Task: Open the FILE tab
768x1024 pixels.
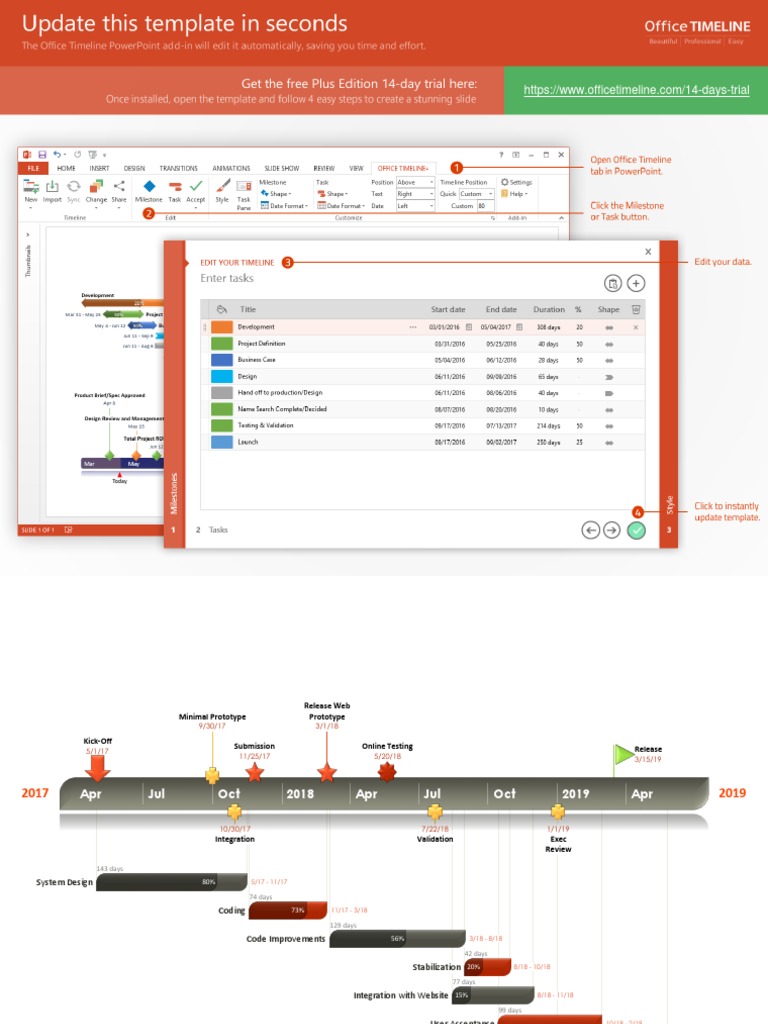Action: (x=33, y=168)
